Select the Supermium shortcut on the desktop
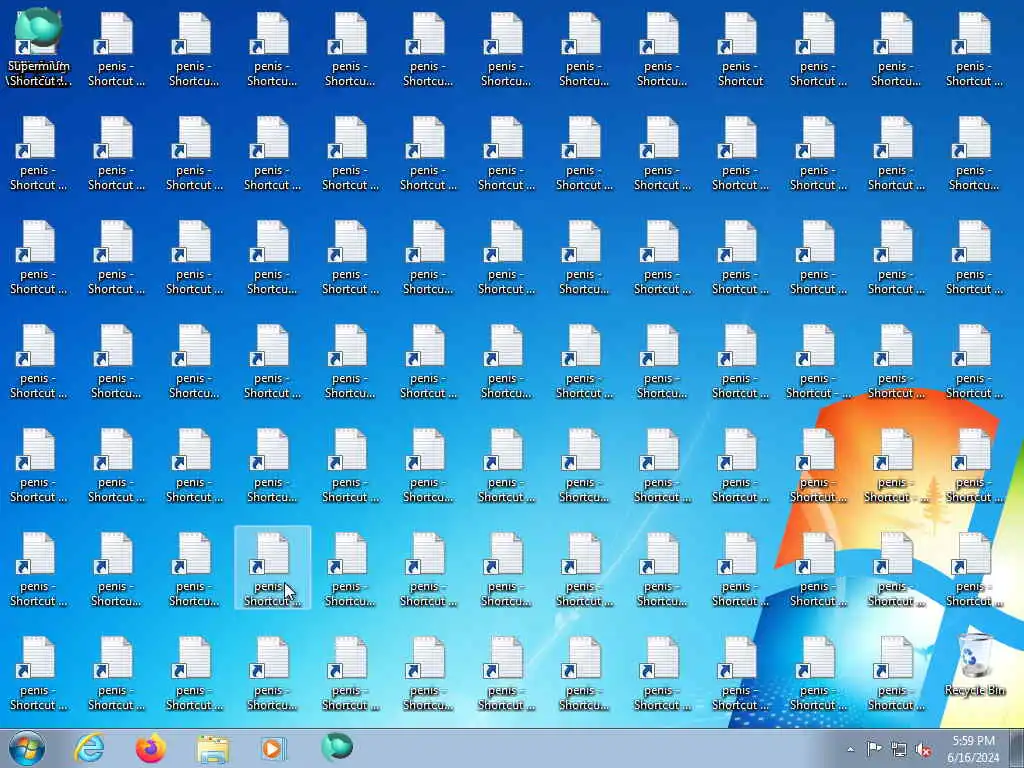 click(38, 47)
